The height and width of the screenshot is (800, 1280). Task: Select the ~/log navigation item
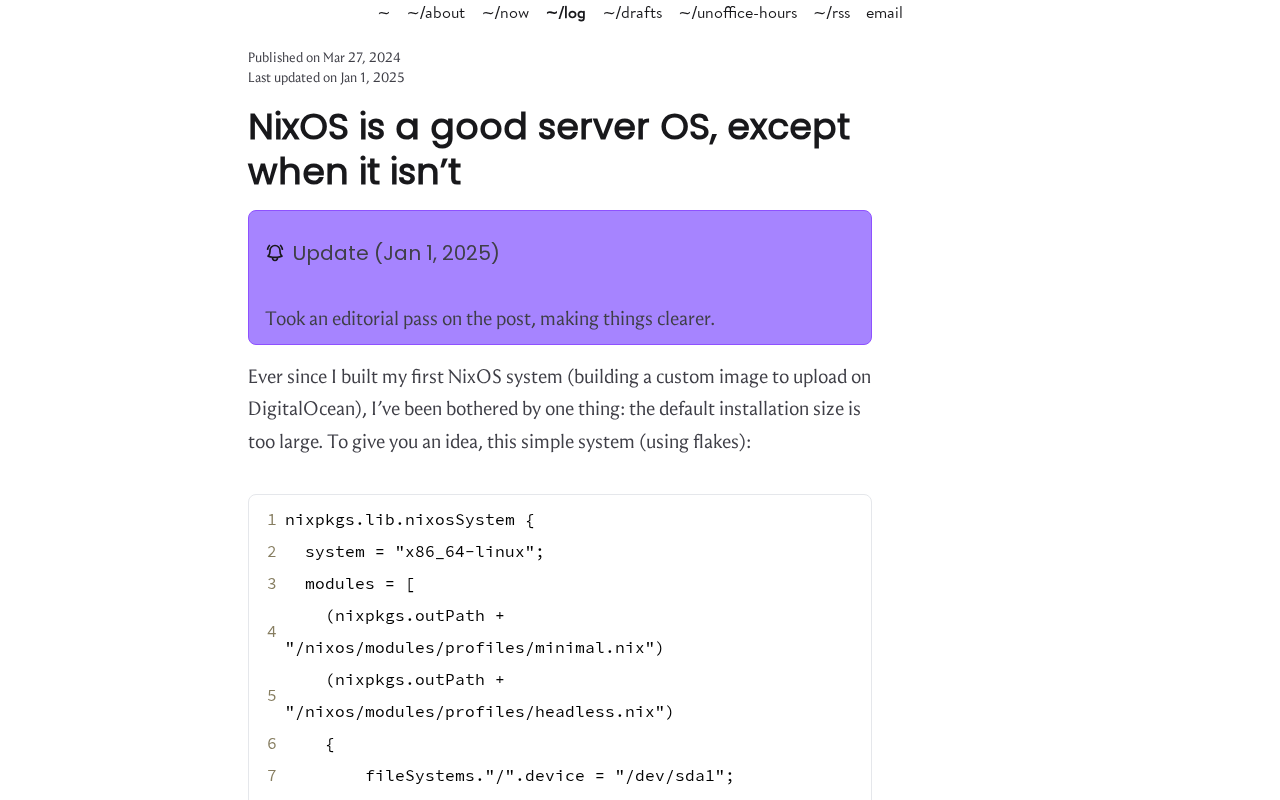click(566, 12)
